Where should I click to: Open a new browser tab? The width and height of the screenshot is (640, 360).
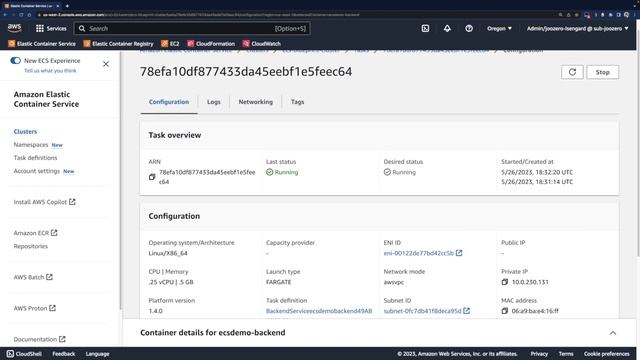(x=67, y=6)
